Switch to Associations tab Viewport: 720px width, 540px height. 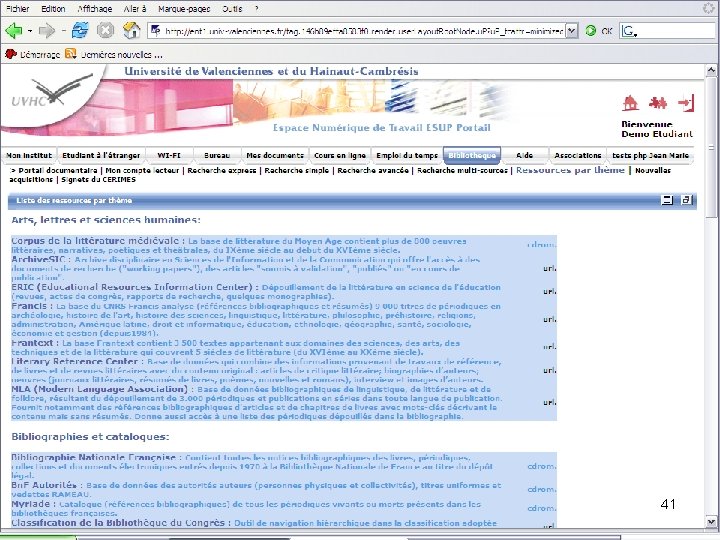(578, 156)
